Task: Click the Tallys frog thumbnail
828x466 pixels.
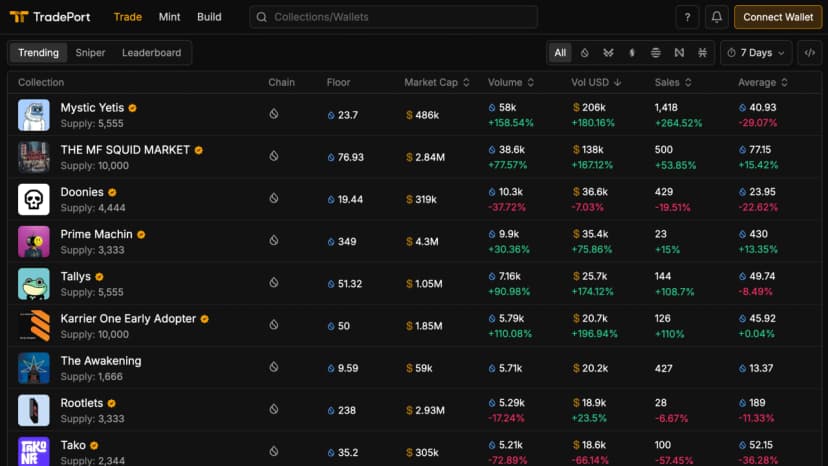Action: 34,284
